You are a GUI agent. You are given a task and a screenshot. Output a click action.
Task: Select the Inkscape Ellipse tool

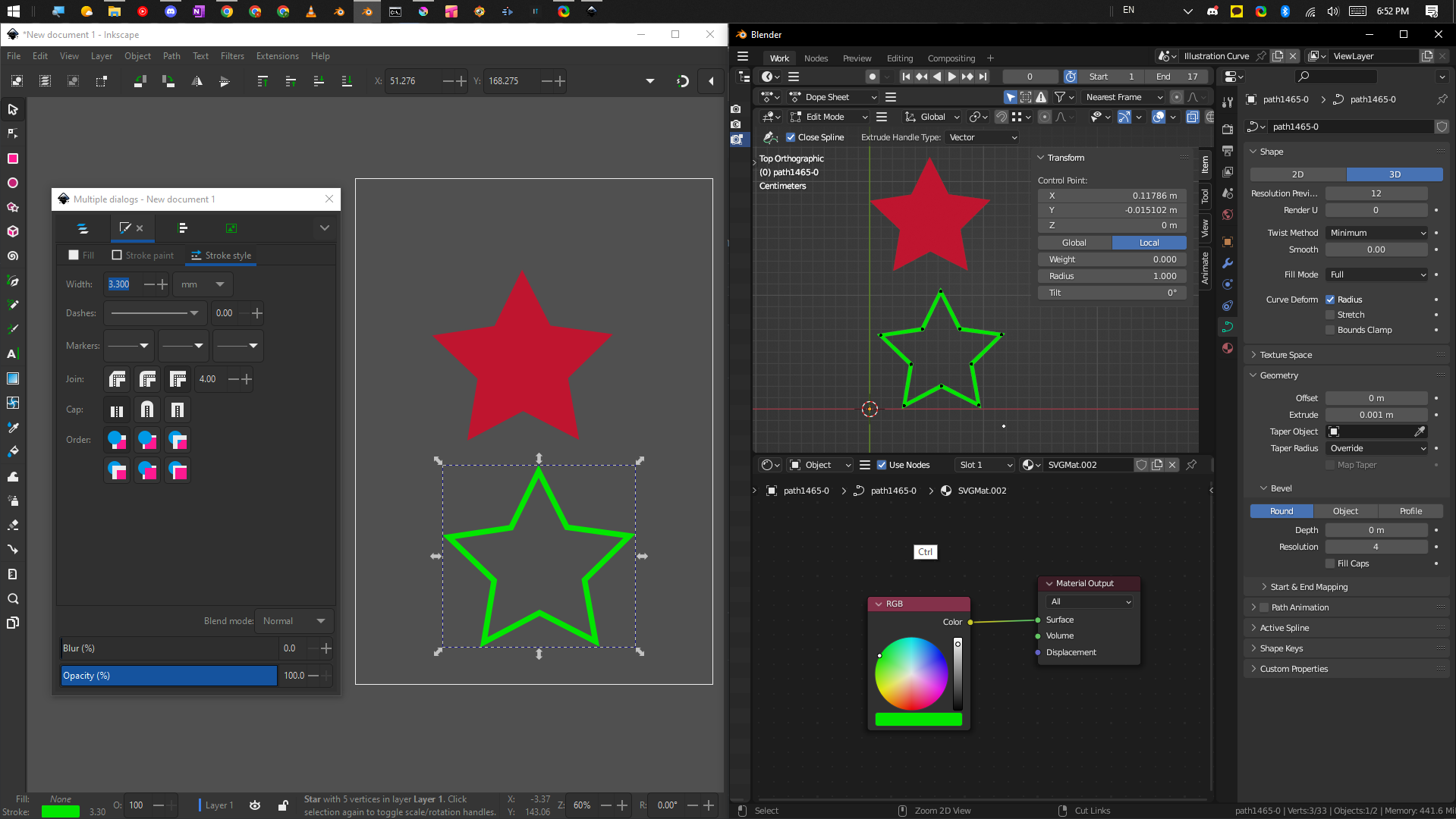13,183
